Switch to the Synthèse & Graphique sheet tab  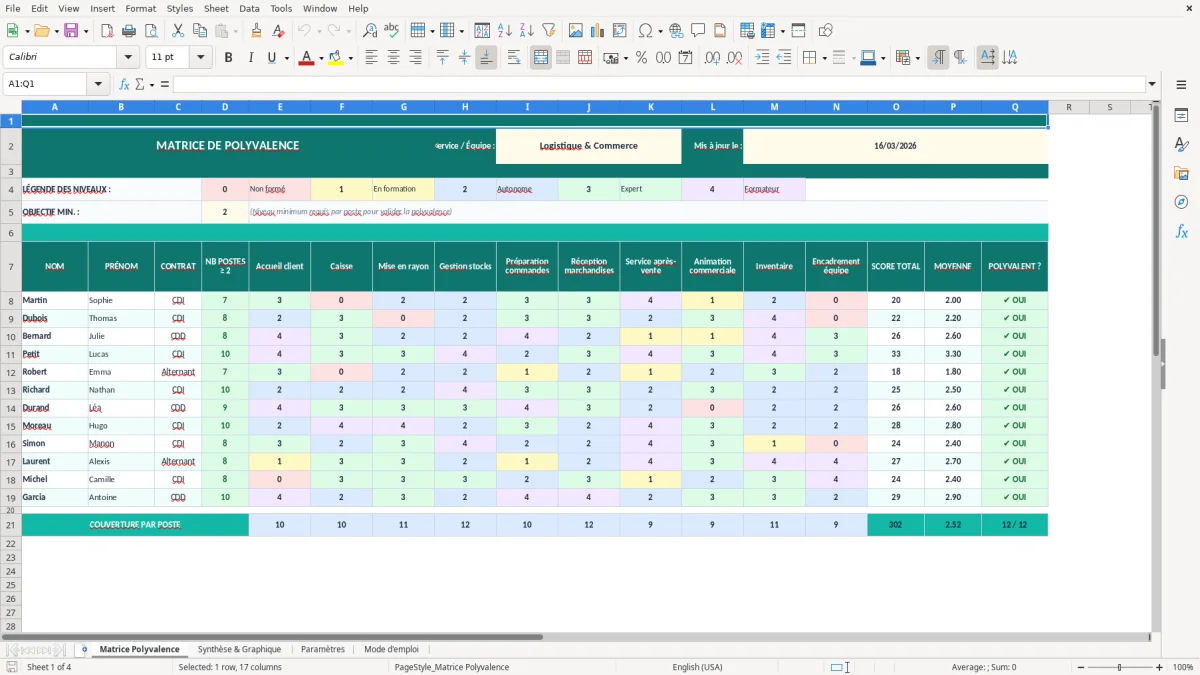[x=239, y=649]
